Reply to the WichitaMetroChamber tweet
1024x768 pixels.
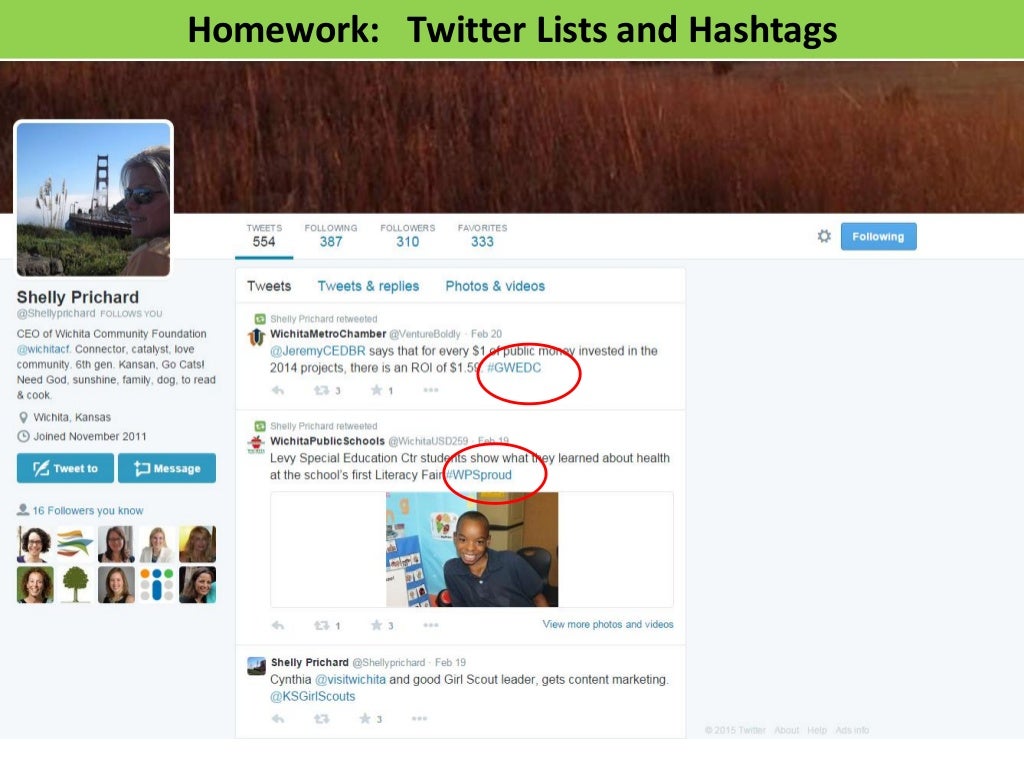tap(278, 391)
